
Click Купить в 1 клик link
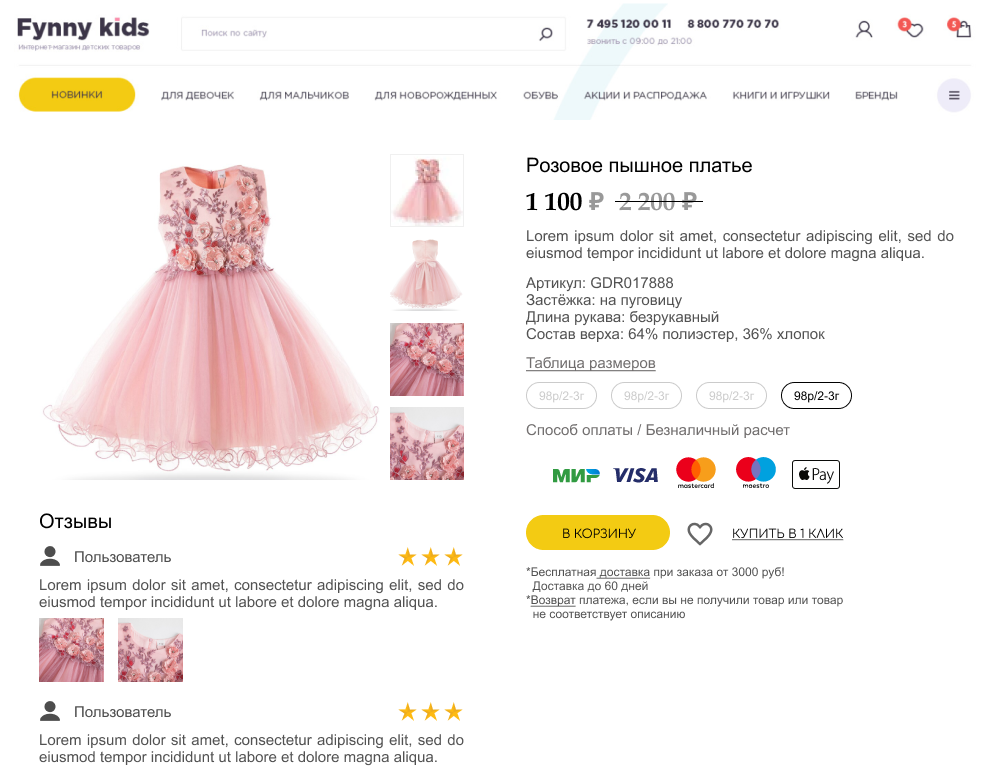(x=787, y=534)
